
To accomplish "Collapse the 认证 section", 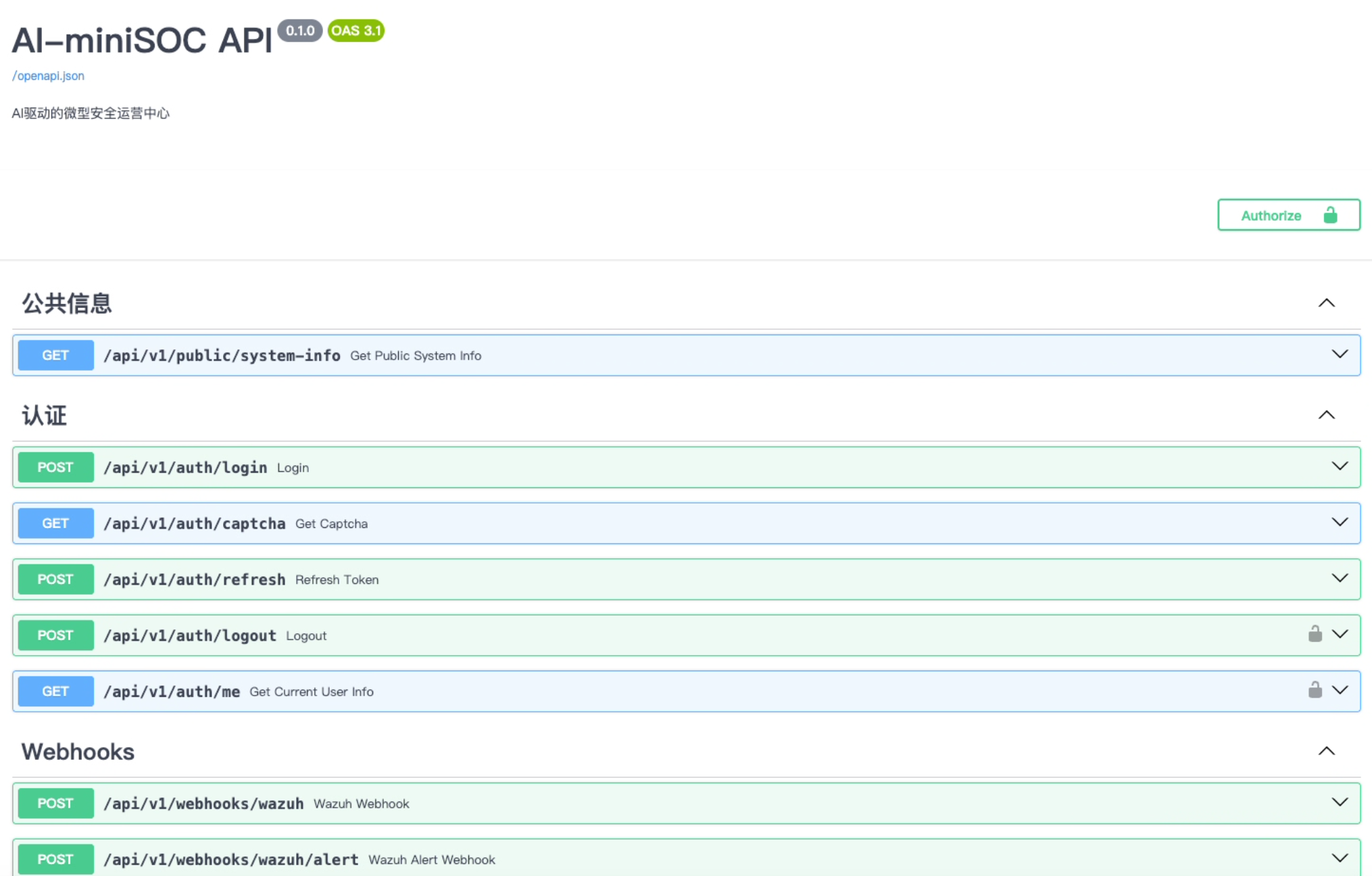I will 1326,415.
